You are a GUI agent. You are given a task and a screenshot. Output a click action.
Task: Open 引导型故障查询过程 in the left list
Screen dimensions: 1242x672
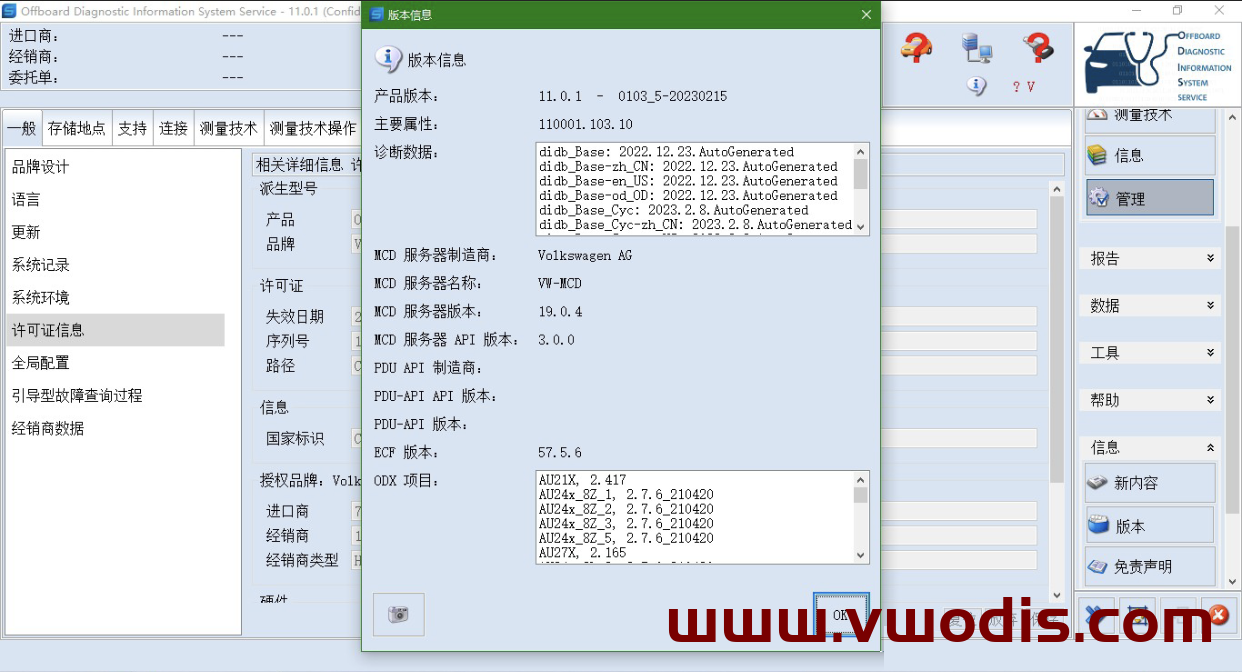click(115, 395)
